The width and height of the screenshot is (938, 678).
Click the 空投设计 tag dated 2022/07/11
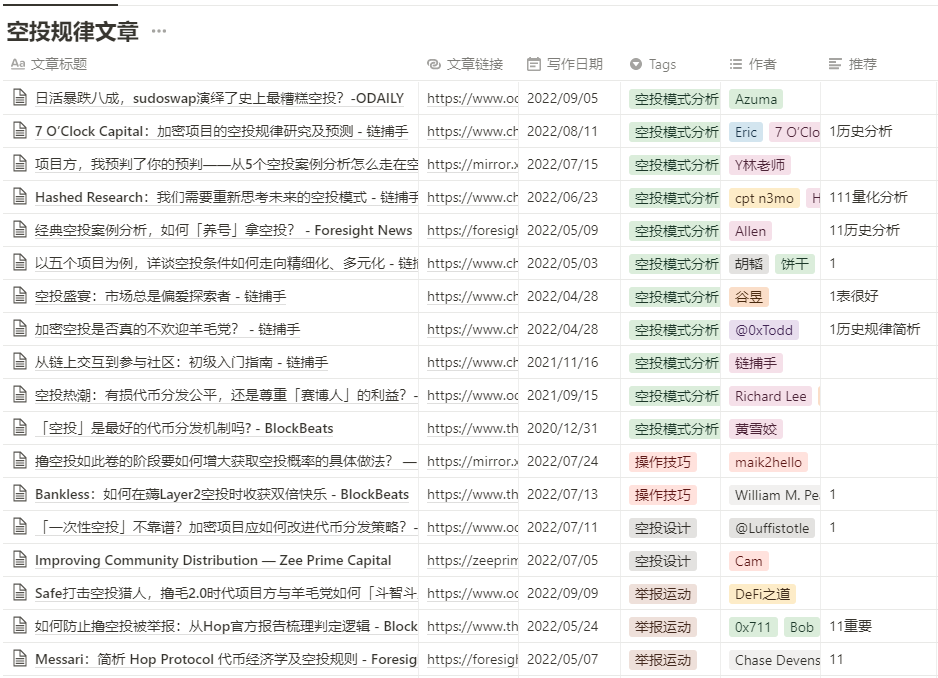click(x=662, y=528)
